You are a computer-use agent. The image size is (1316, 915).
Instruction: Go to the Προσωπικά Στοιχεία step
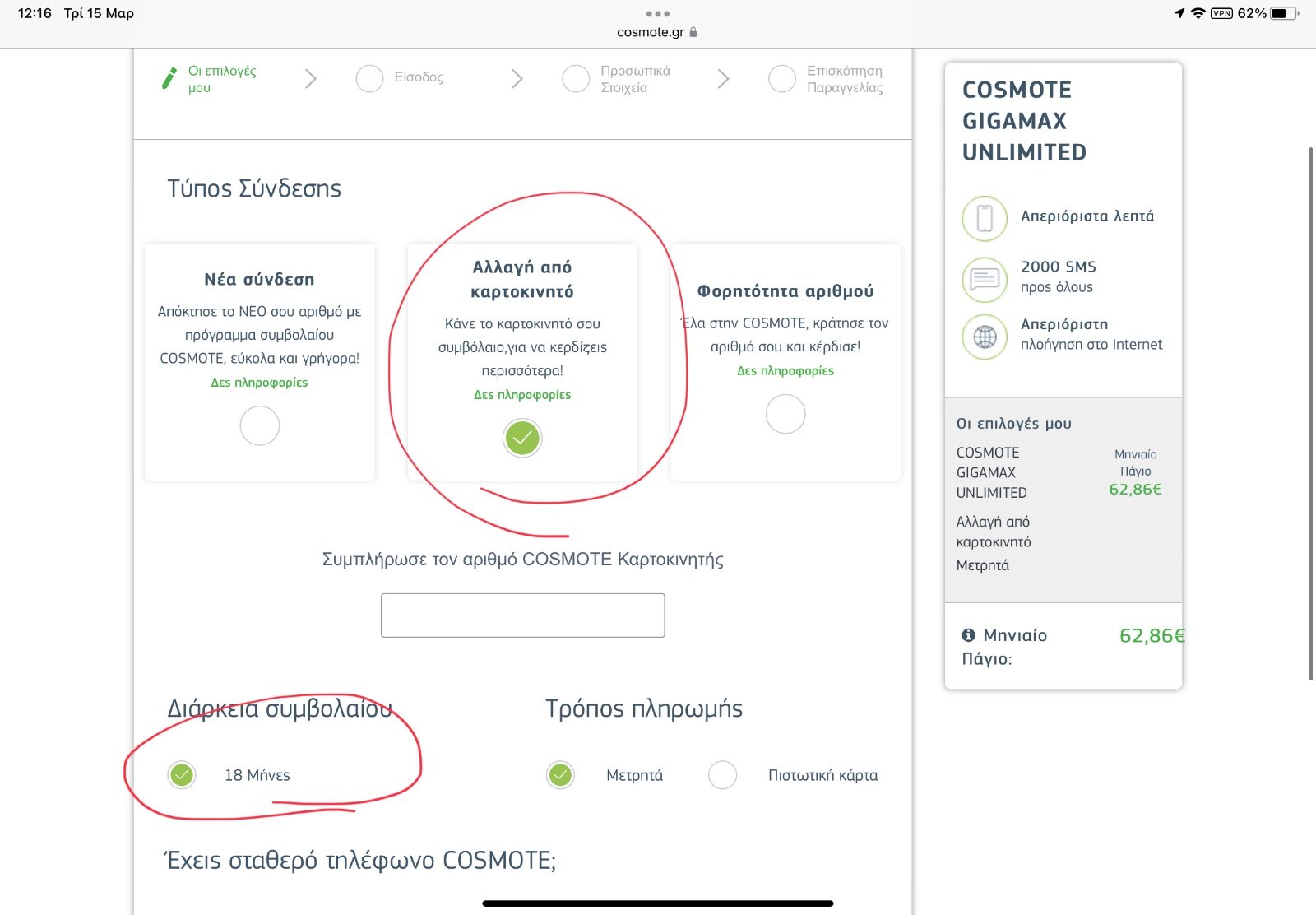tap(635, 79)
